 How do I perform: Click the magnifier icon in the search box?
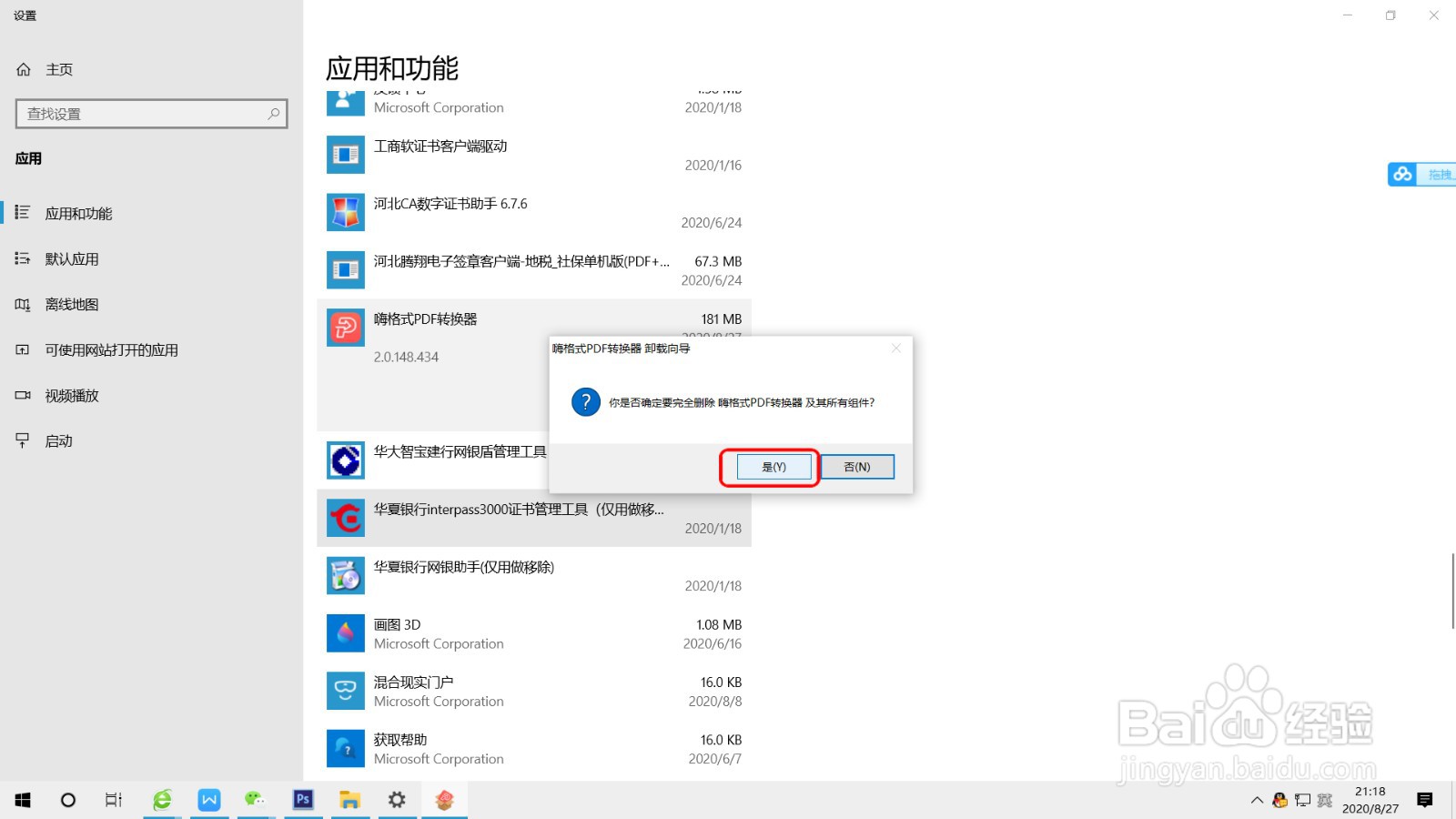tap(273, 114)
